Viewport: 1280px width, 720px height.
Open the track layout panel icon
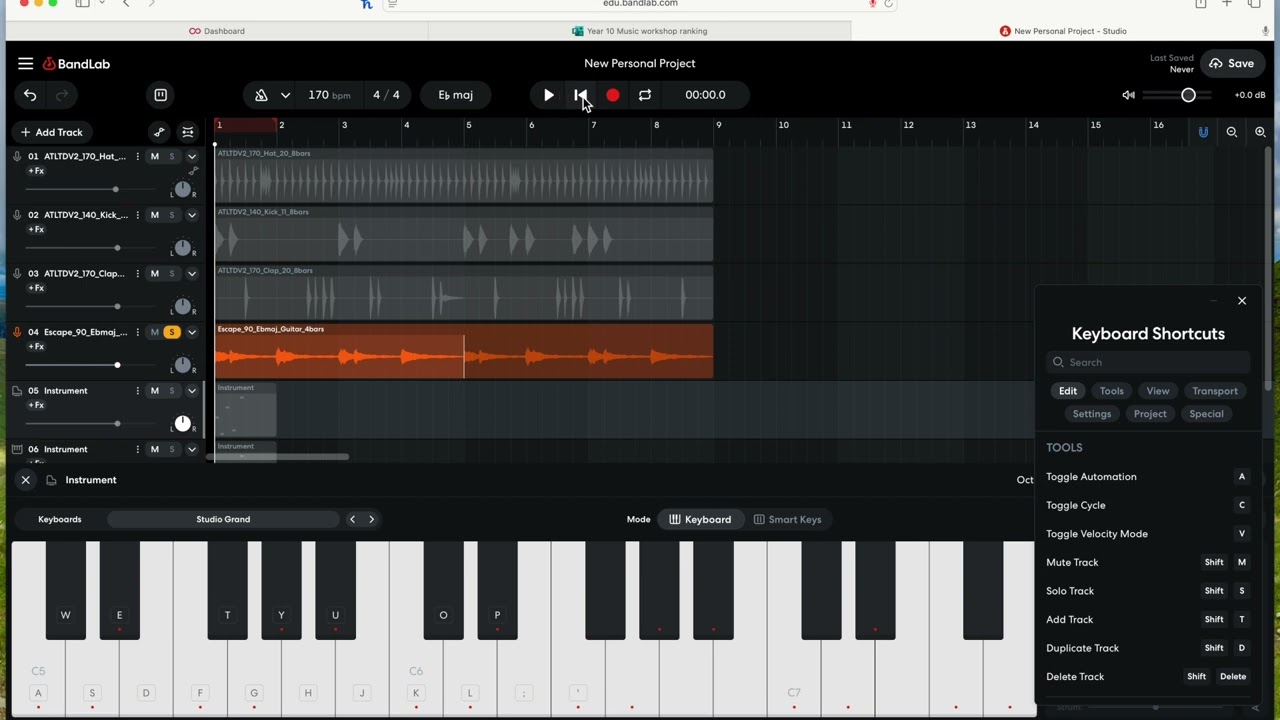[x=160, y=95]
